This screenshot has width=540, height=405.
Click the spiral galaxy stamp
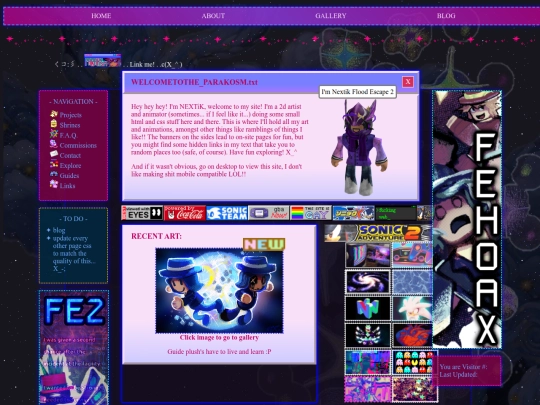pos(368,282)
